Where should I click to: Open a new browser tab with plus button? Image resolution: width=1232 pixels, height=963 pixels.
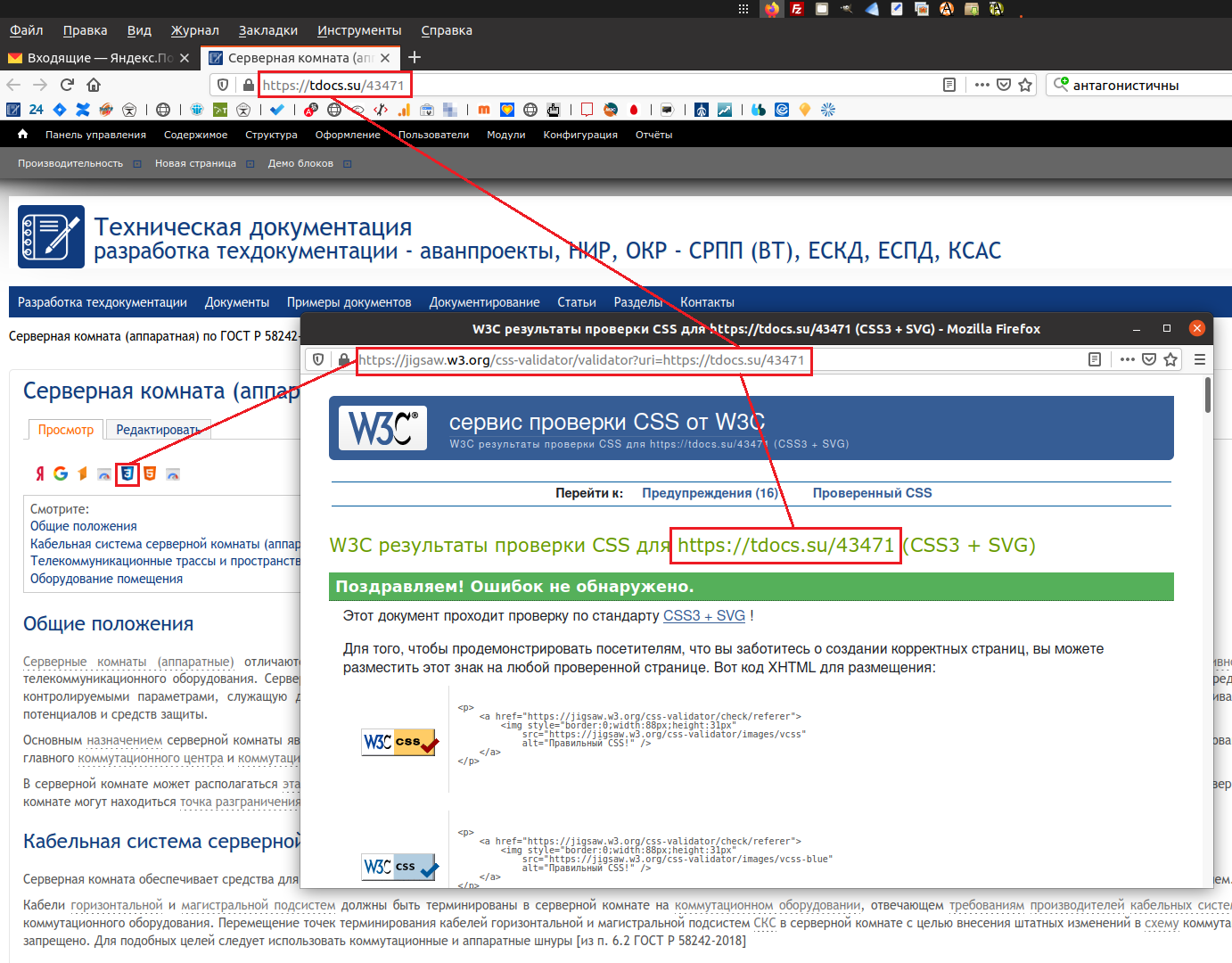click(x=415, y=58)
